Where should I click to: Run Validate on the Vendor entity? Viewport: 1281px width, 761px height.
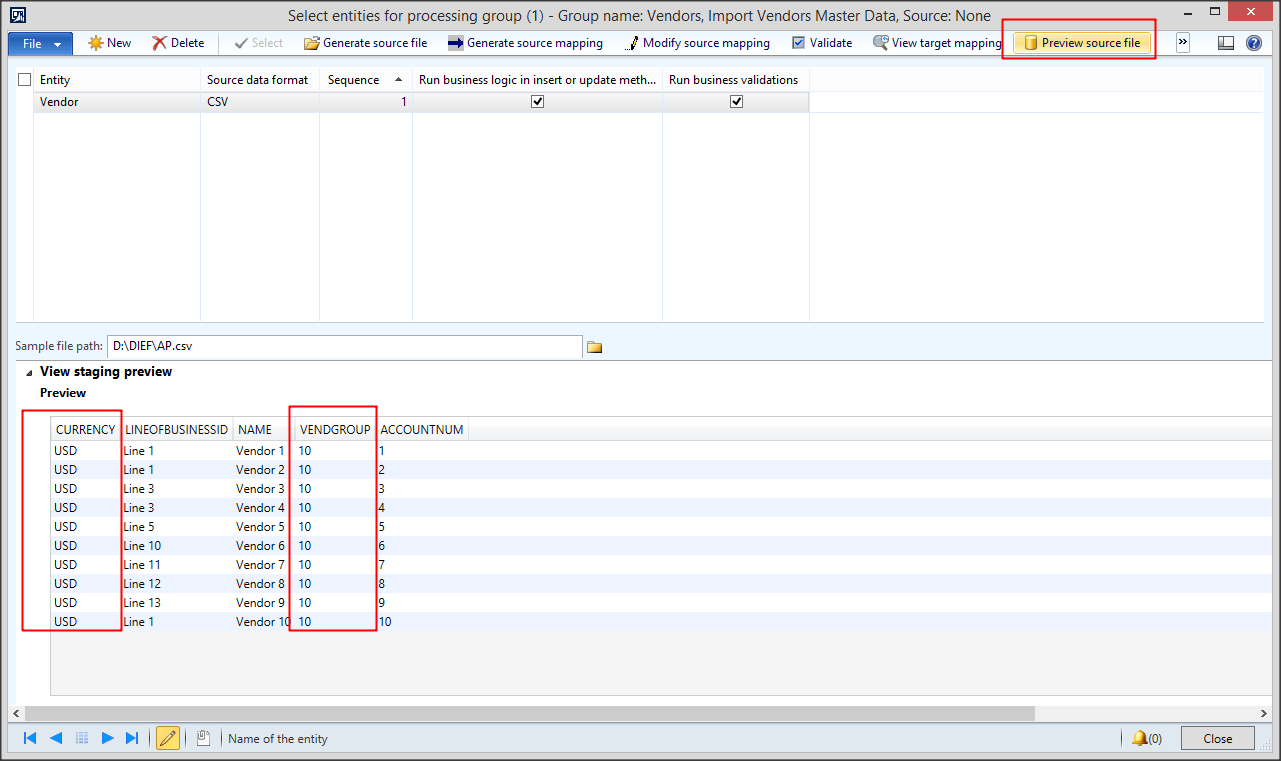tap(820, 43)
